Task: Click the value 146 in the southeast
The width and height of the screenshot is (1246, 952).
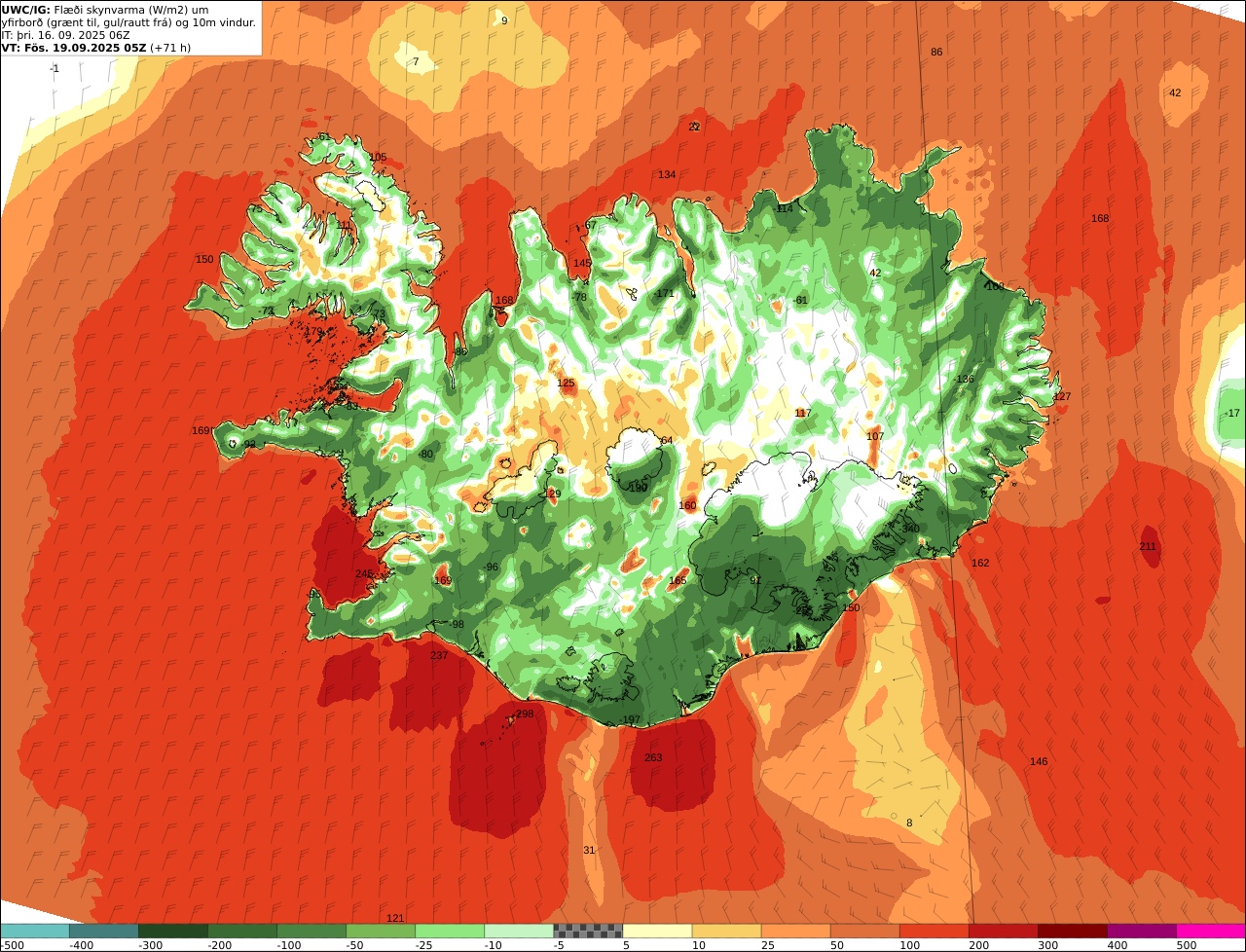Action: coord(1039,762)
